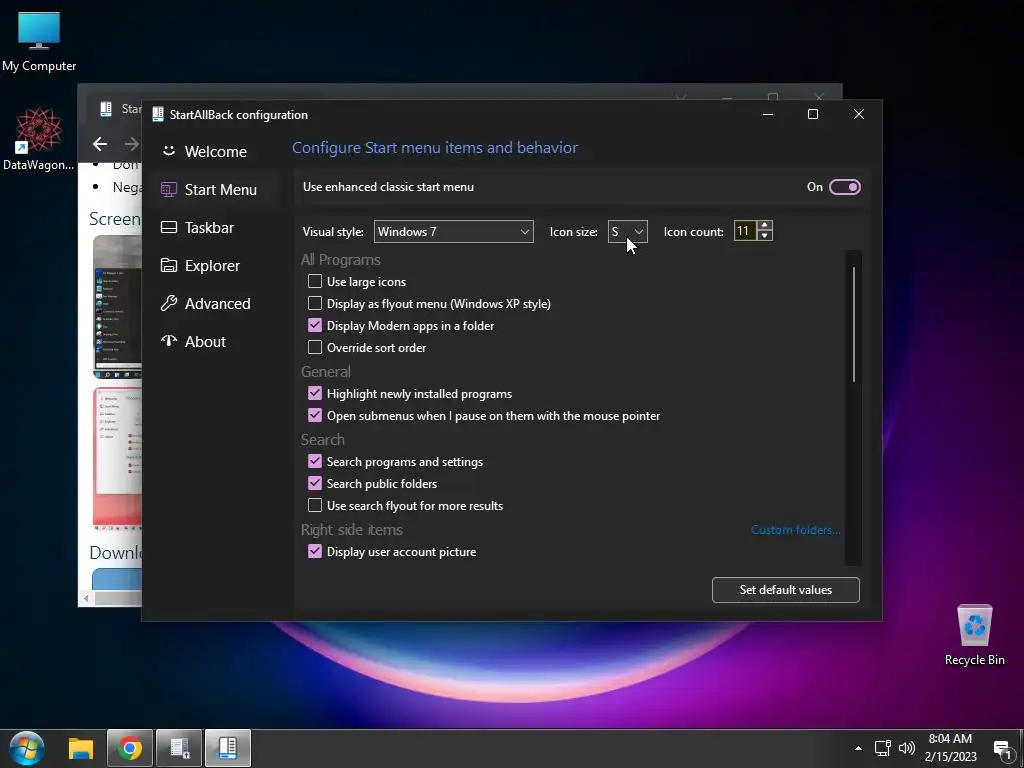Click the Welcome smiley icon

pos(168,151)
